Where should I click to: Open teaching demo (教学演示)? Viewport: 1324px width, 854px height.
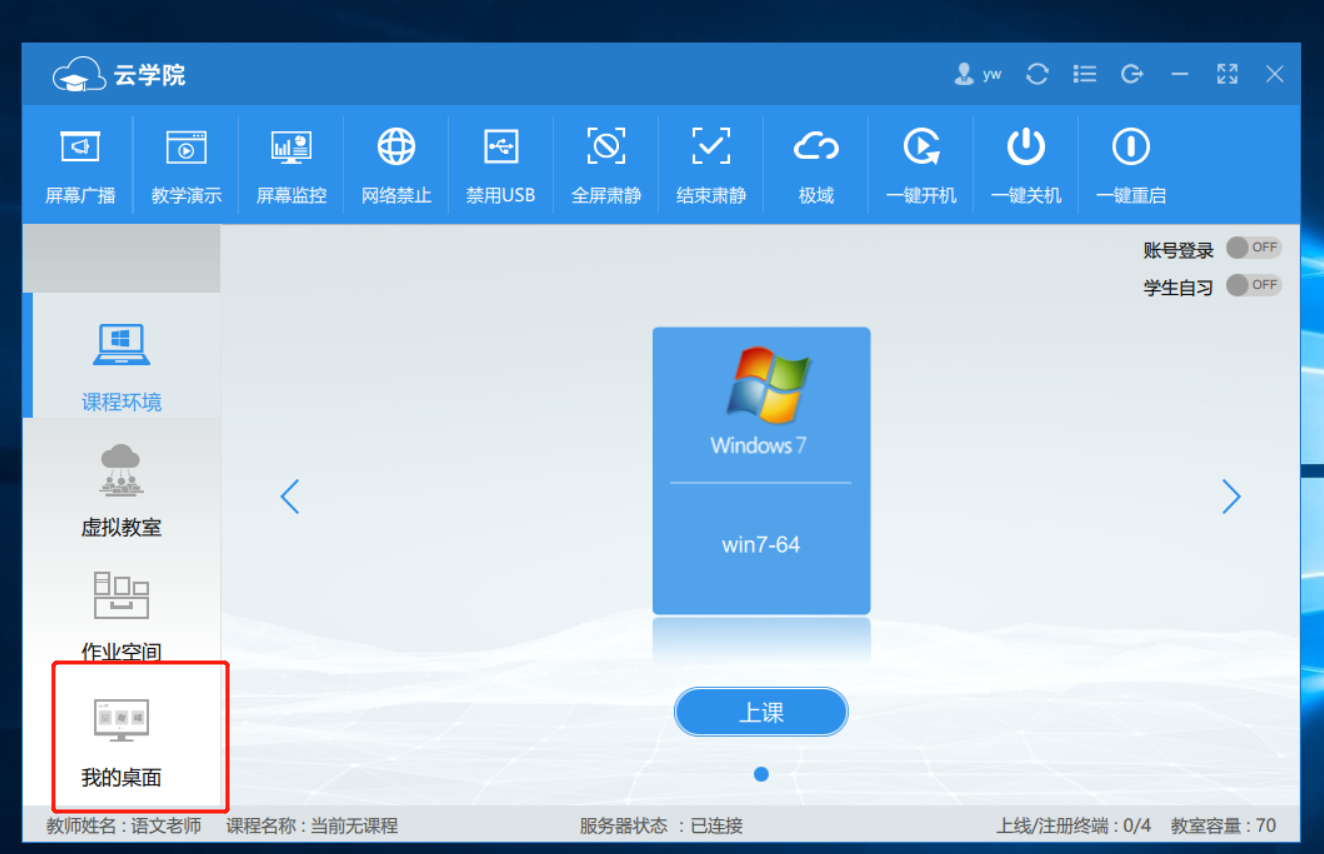pyautogui.click(x=186, y=165)
